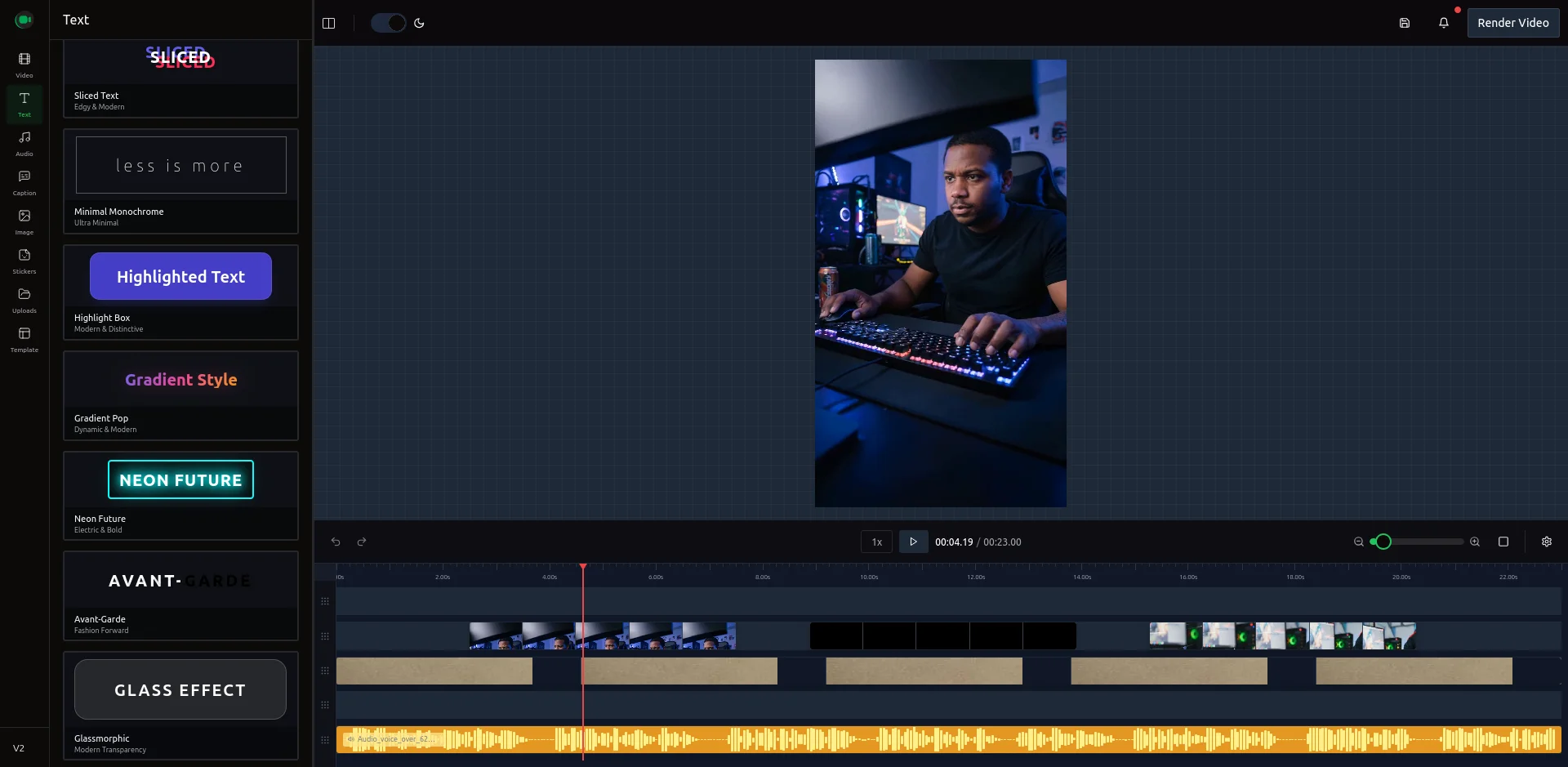The image size is (1568, 767).
Task: Switch to the Audio panel
Action: click(24, 143)
